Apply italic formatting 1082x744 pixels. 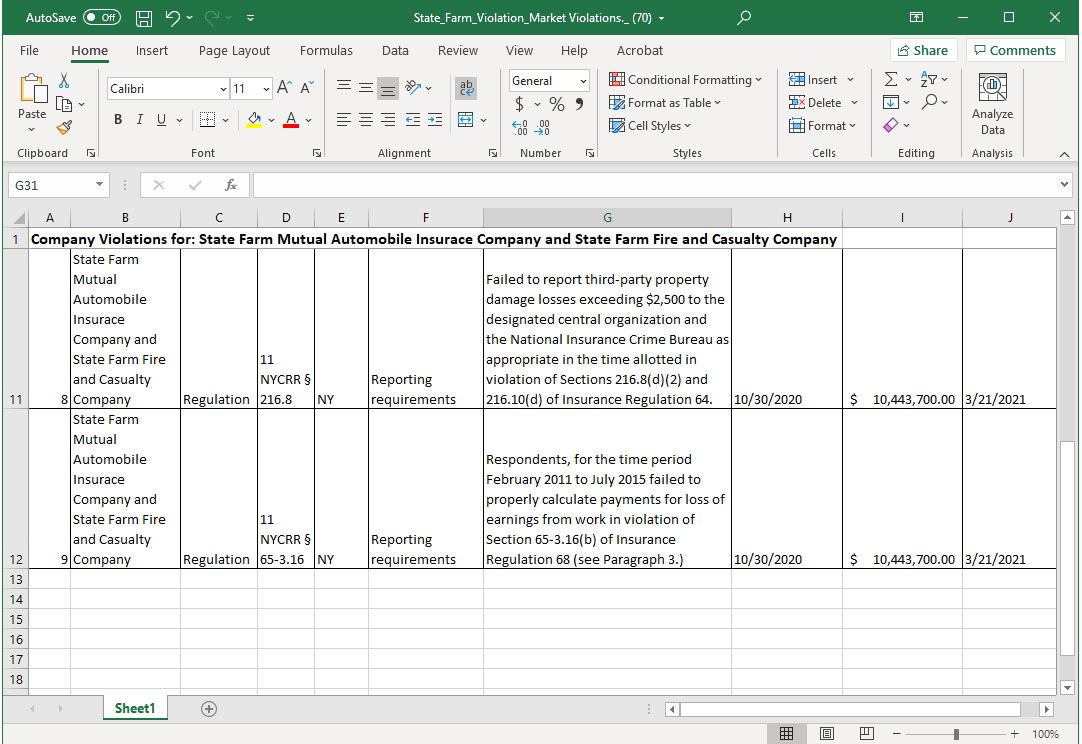(x=139, y=119)
